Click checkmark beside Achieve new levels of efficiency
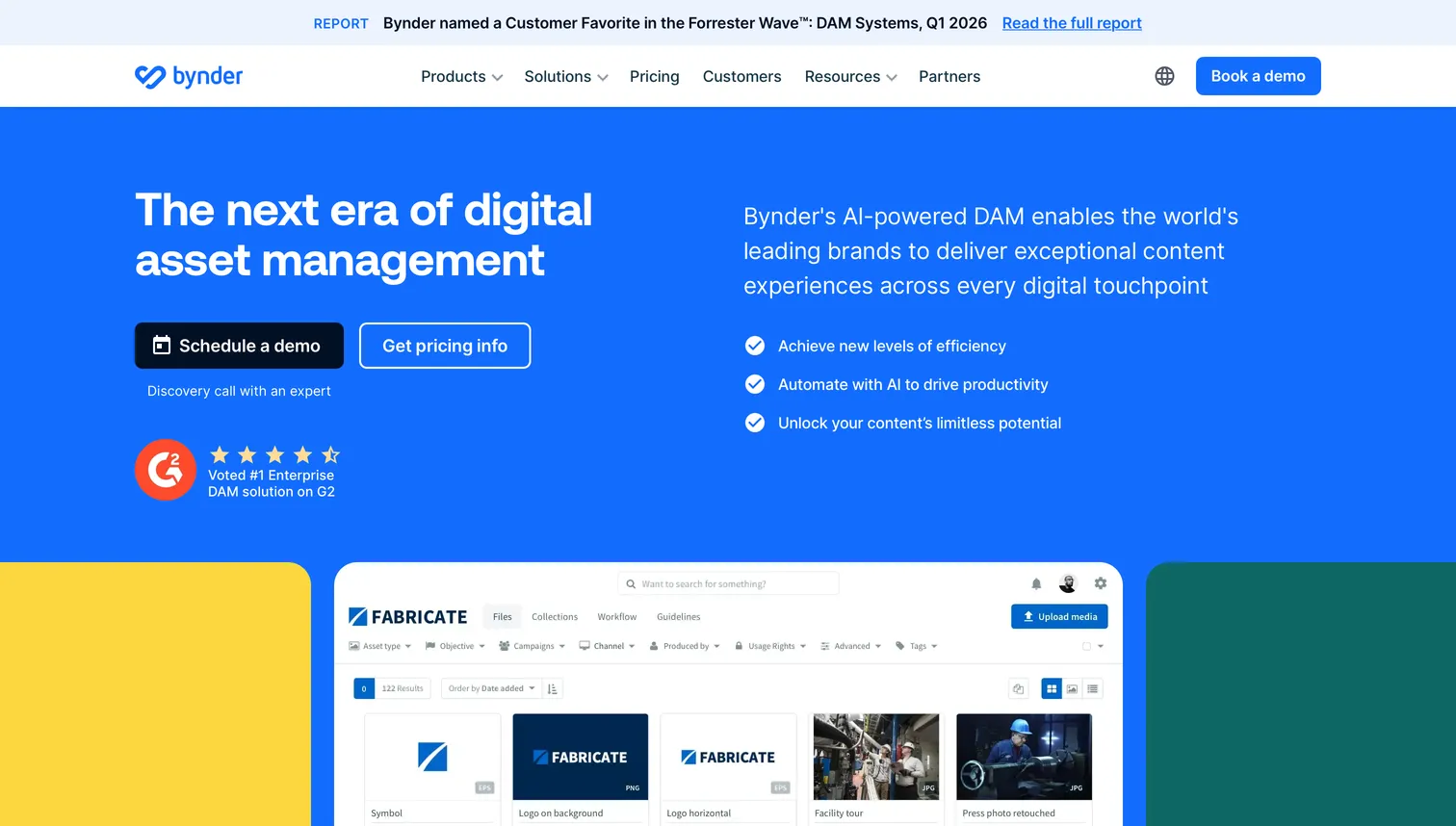Viewport: 1456px width, 826px height. [x=755, y=346]
